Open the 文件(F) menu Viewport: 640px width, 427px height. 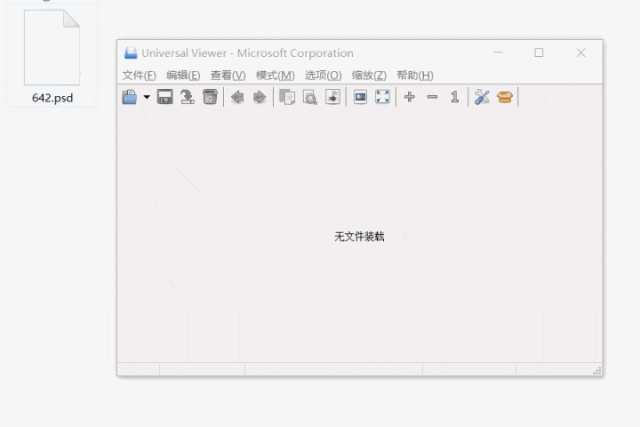[139, 76]
